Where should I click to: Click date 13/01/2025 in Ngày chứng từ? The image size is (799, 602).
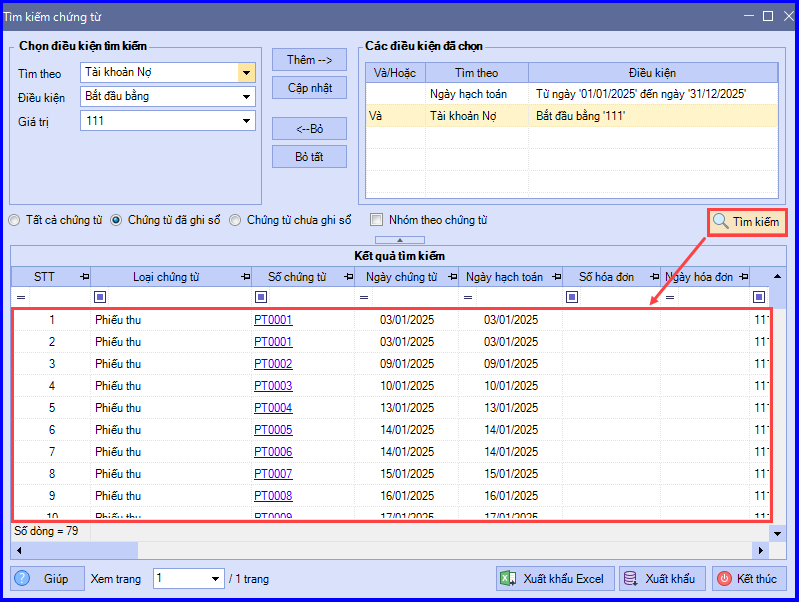click(x=407, y=408)
